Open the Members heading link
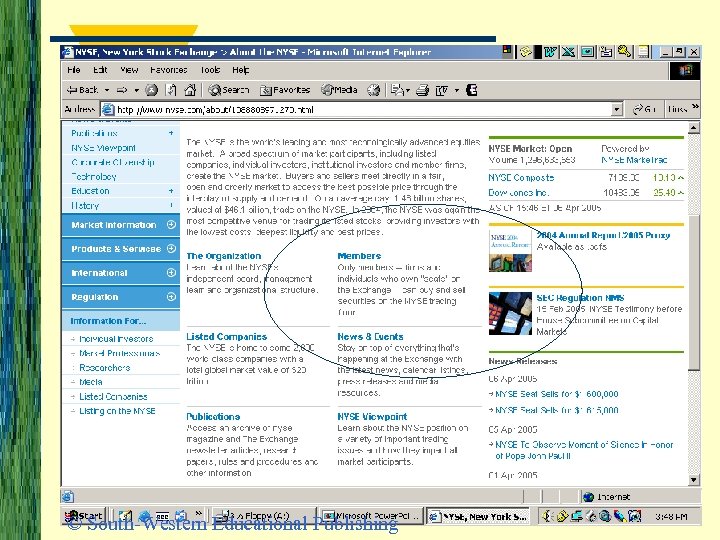Viewport: 720px width, 540px height. [359, 256]
